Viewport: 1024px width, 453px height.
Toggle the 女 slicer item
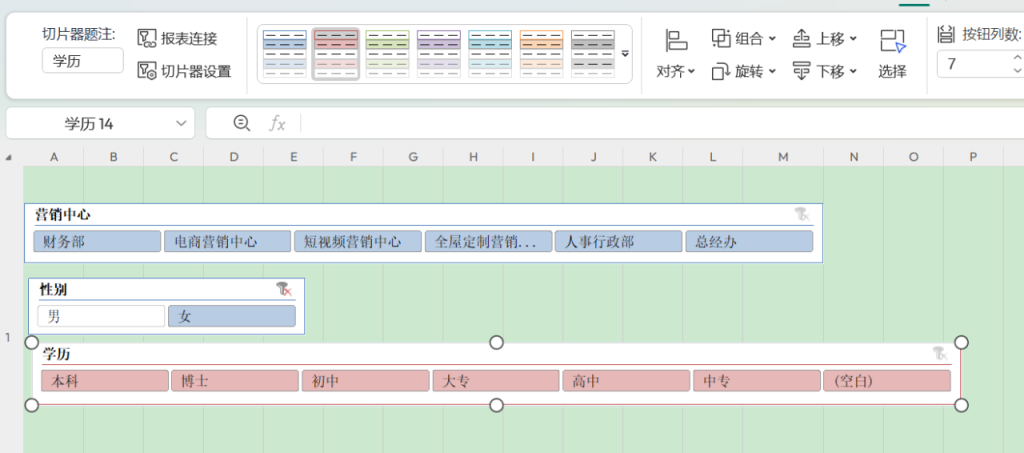pyautogui.click(x=232, y=317)
